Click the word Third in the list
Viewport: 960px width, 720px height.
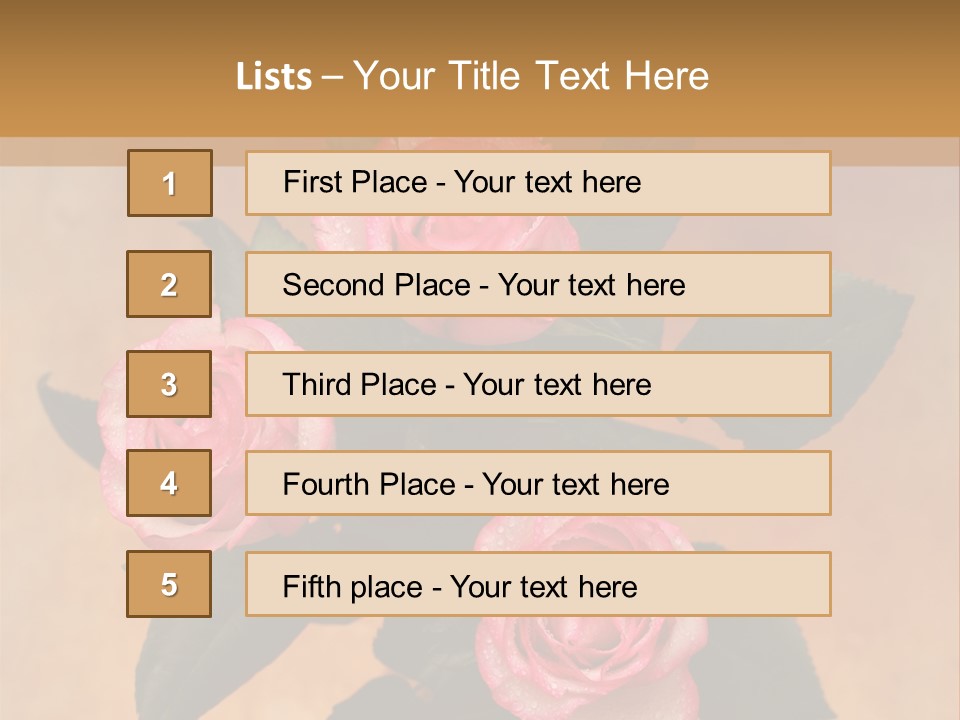(316, 385)
